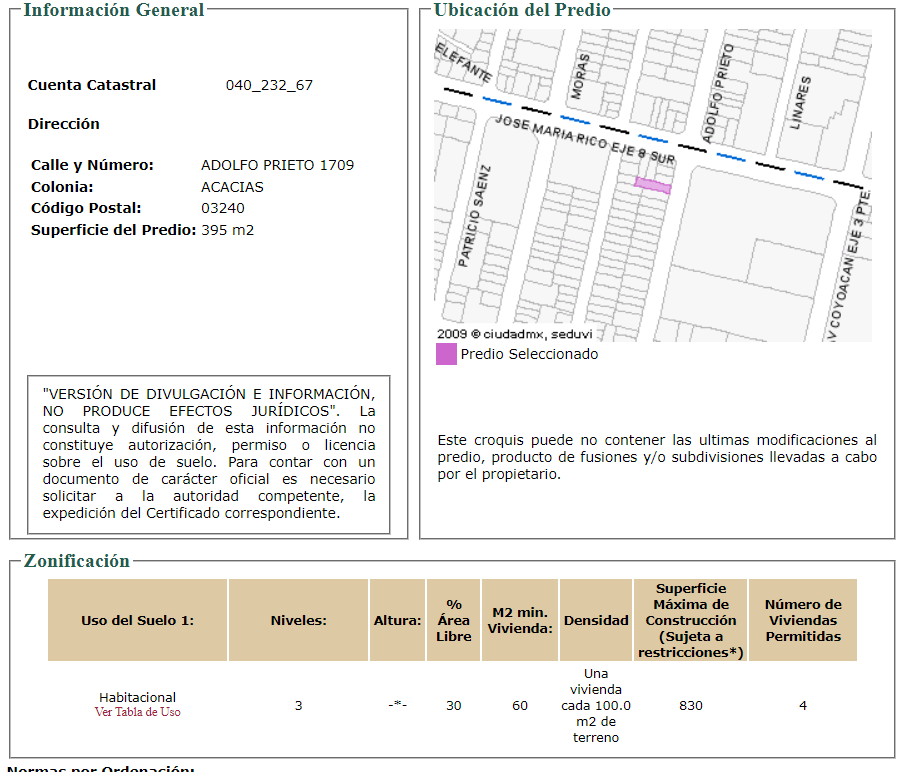Viewport: 907px width, 772px height.
Task: Click the 'Niveles:' column header
Action: [x=298, y=620]
